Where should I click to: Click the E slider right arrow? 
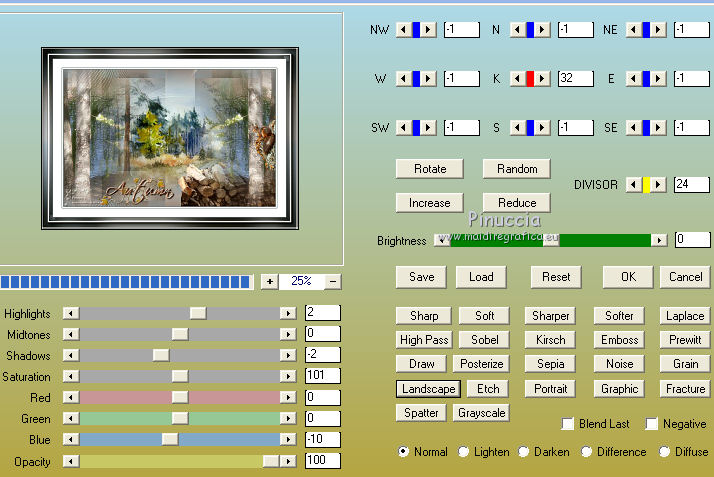[658, 79]
